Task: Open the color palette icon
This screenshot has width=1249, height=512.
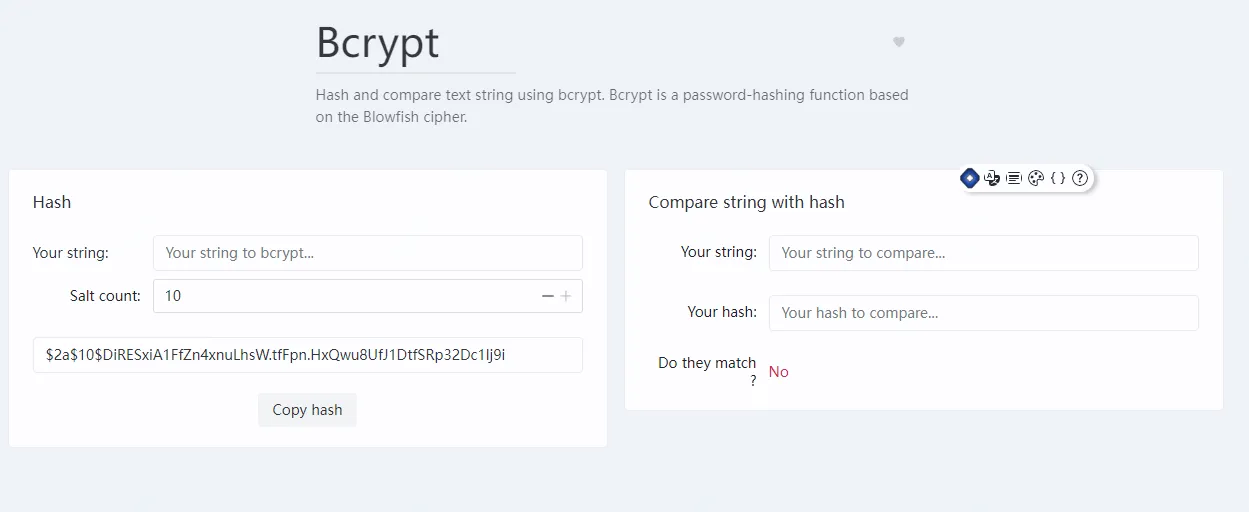Action: tap(1036, 178)
